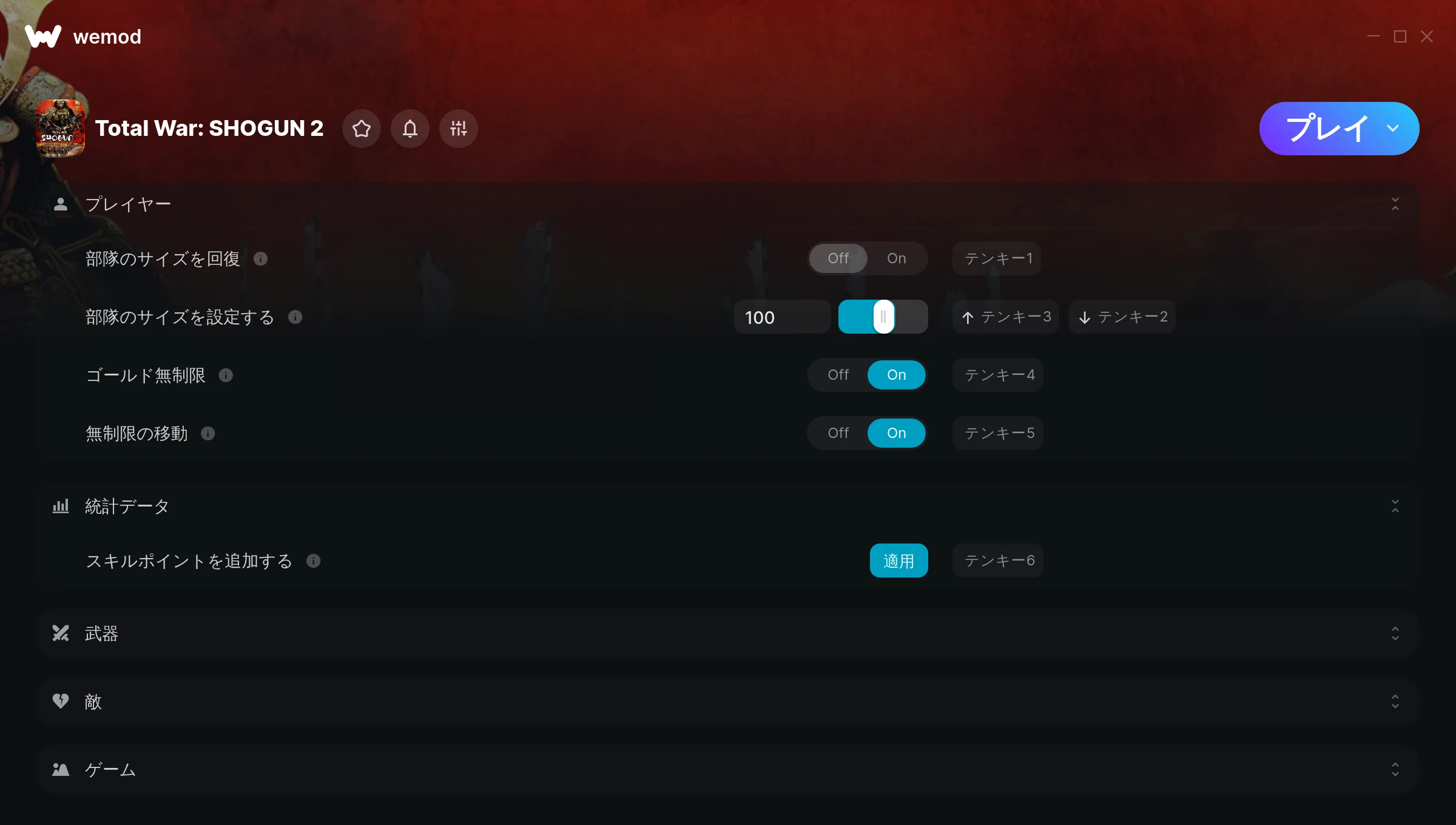Switch ゴールド無制限 to Off

(838, 375)
